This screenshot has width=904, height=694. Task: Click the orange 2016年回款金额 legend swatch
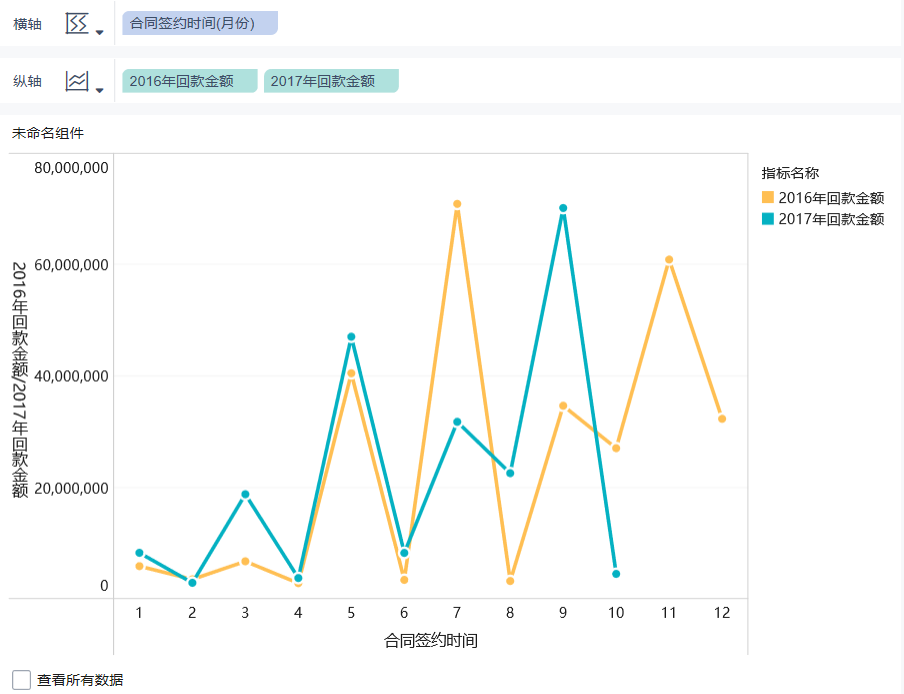pyautogui.click(x=768, y=198)
